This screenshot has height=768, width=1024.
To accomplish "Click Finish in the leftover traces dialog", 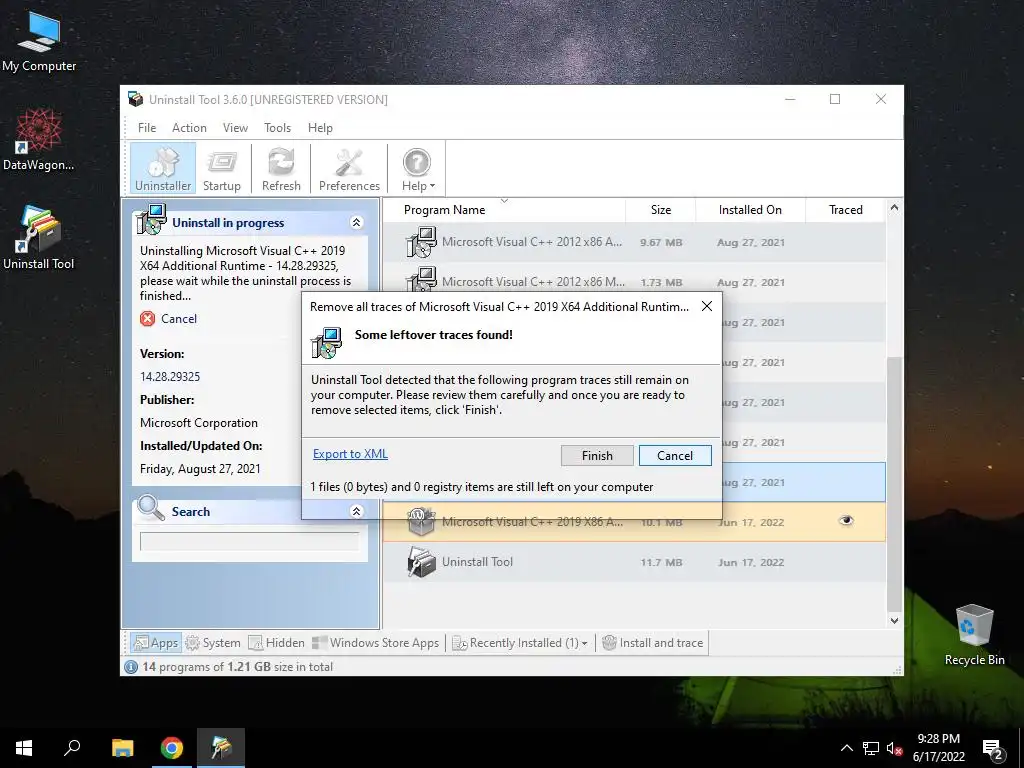I will [597, 455].
